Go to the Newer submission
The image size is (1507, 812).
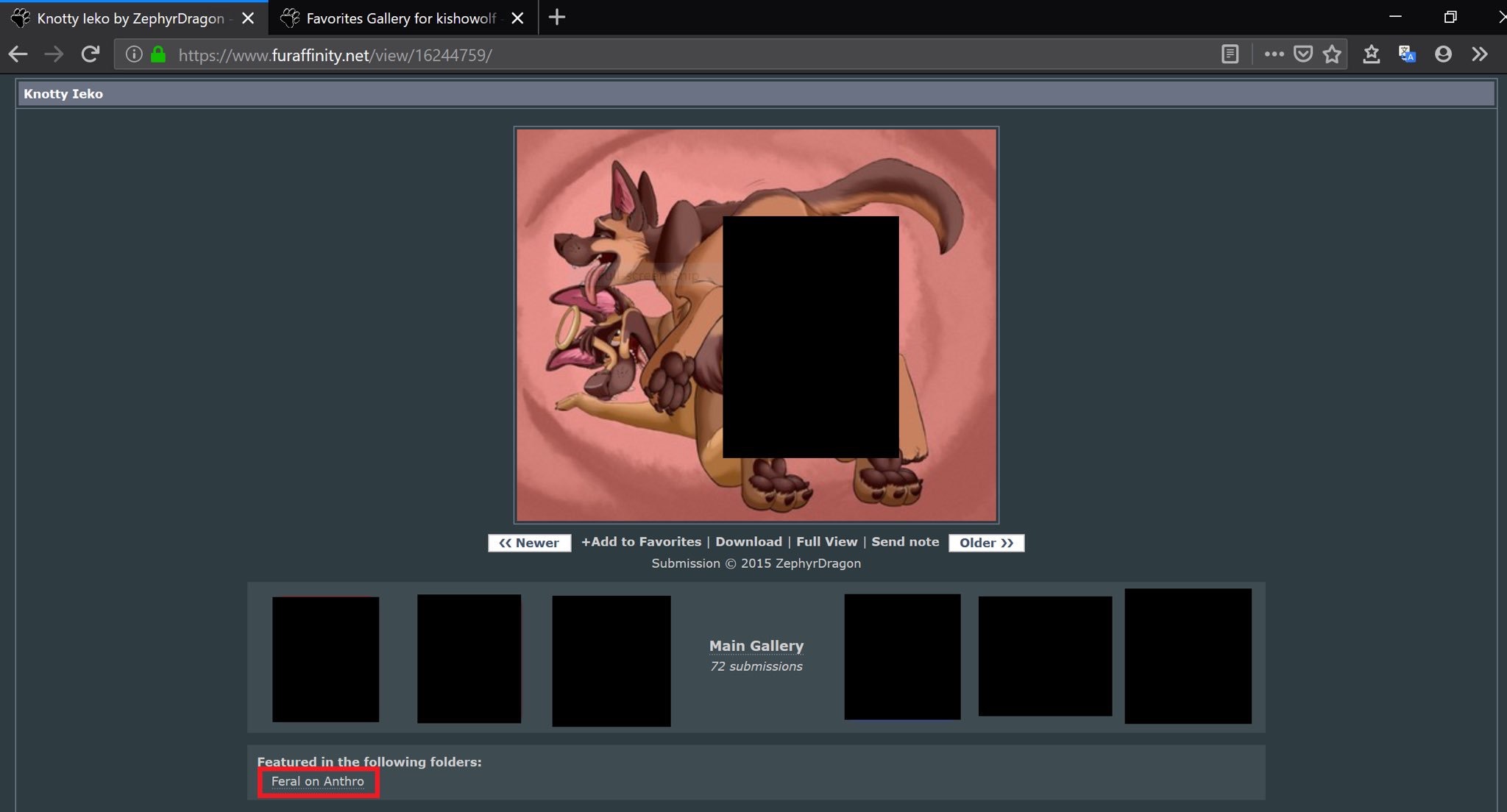click(x=529, y=543)
